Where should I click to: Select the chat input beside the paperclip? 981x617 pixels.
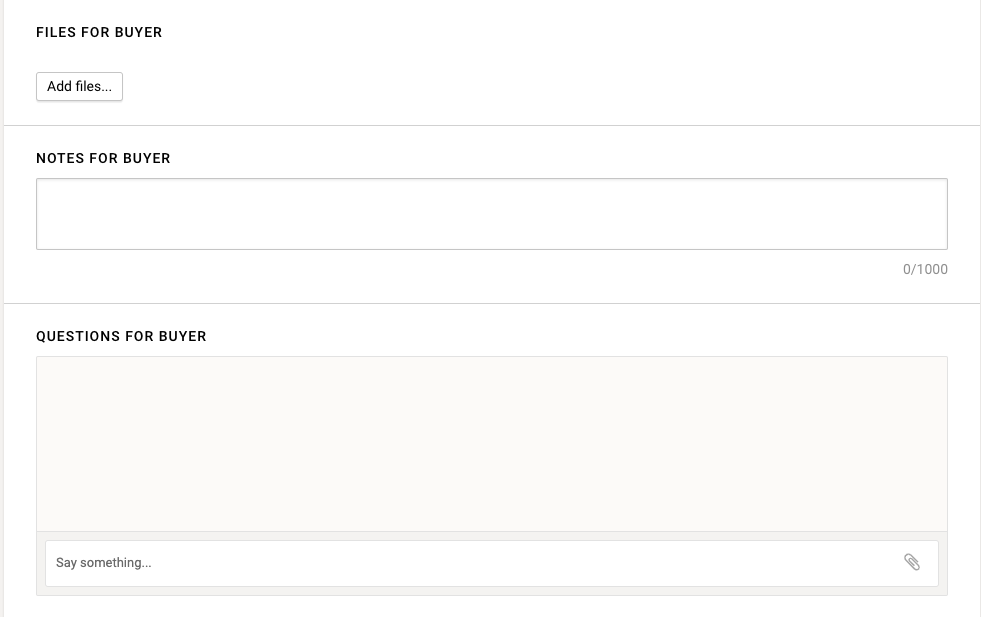[x=470, y=563]
